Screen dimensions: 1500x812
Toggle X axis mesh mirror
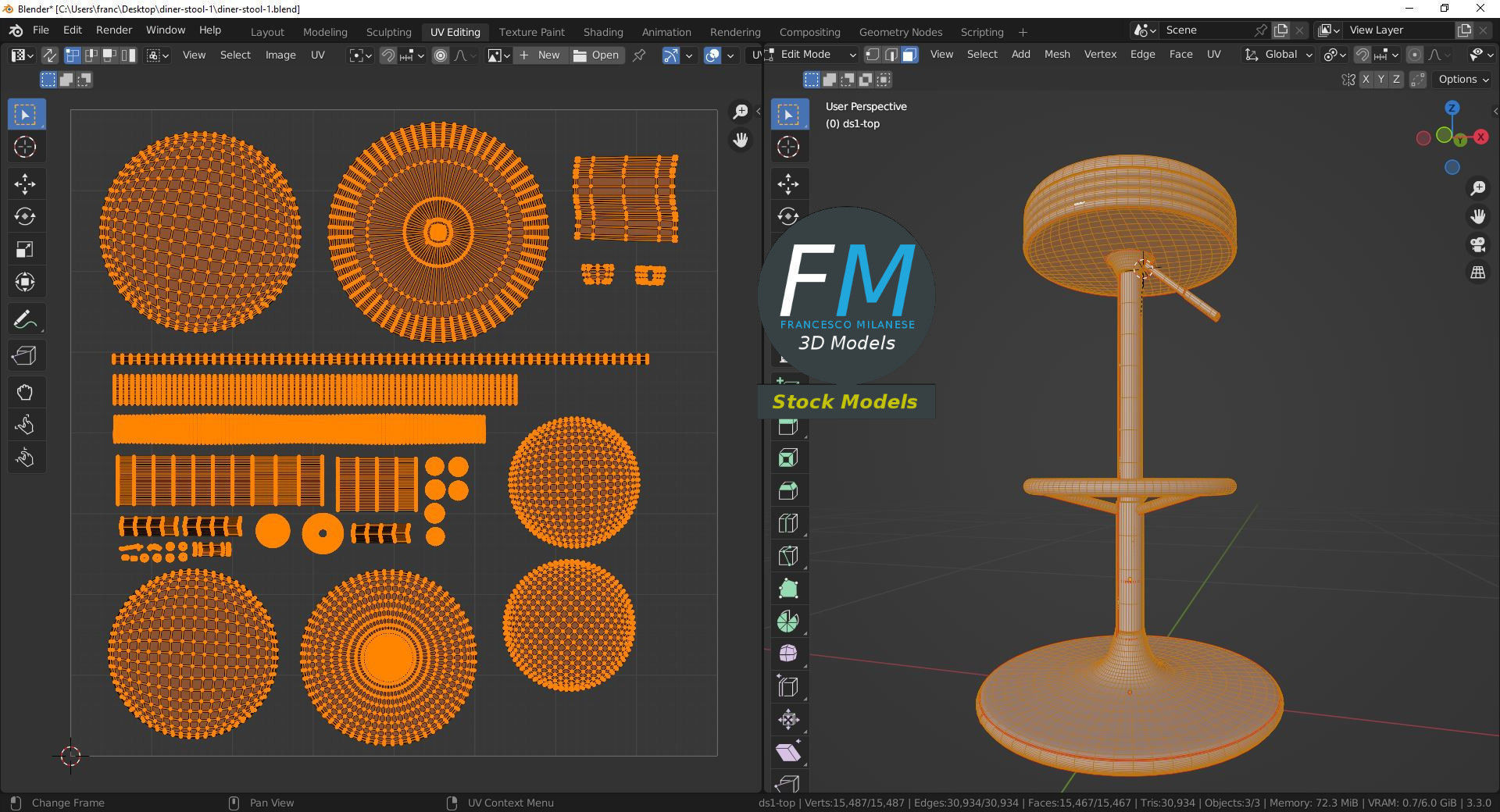click(1366, 80)
